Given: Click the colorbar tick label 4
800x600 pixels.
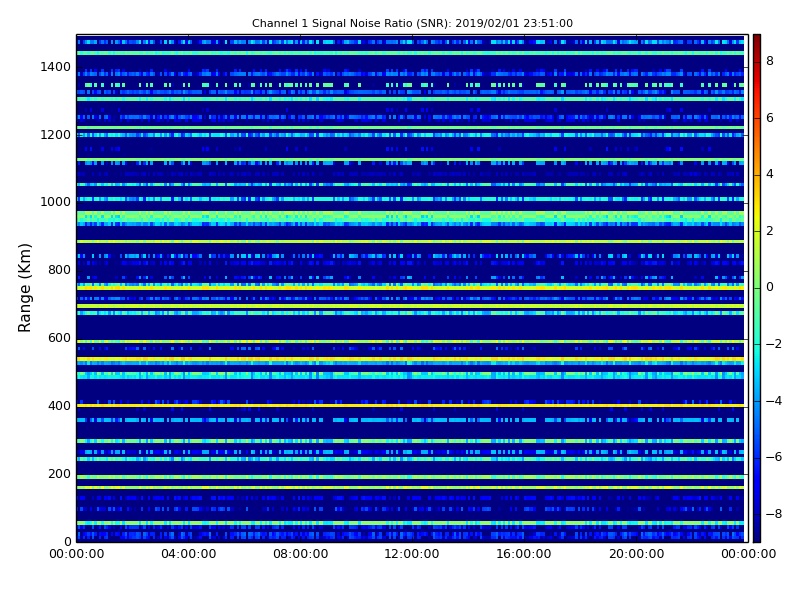Looking at the screenshot, I should point(770,174).
